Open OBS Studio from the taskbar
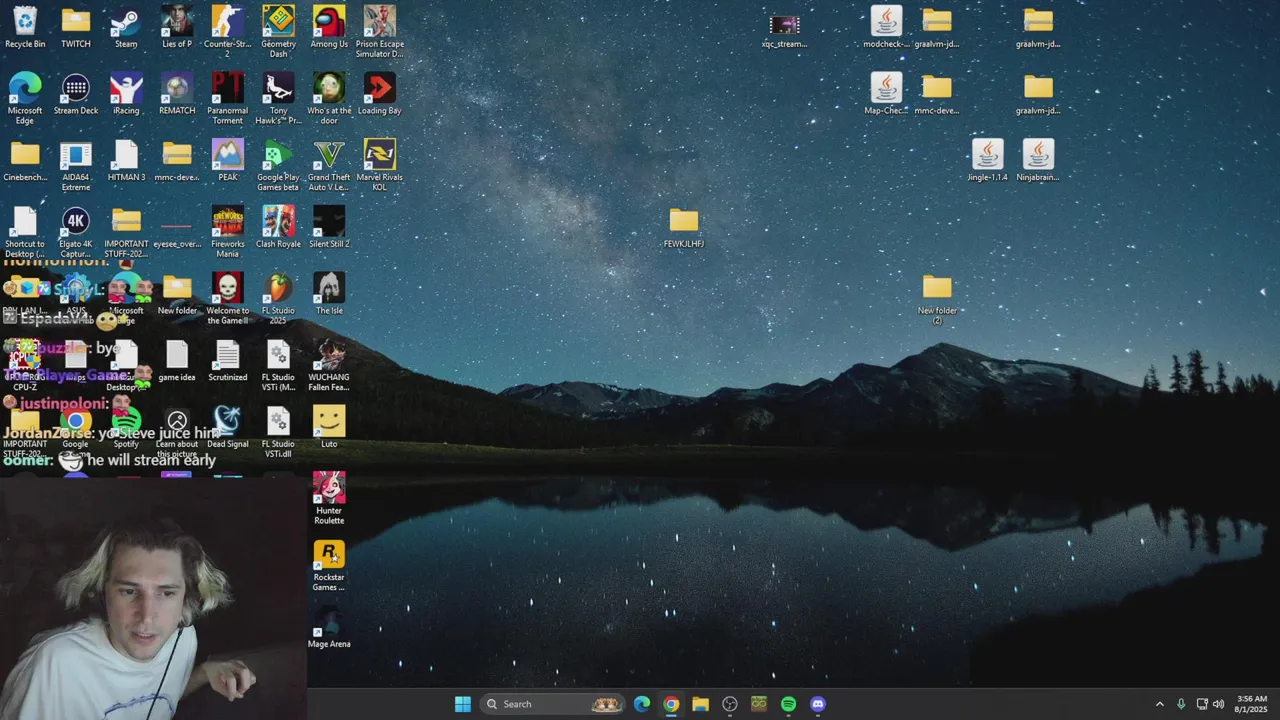This screenshot has width=1280, height=720. click(730, 704)
